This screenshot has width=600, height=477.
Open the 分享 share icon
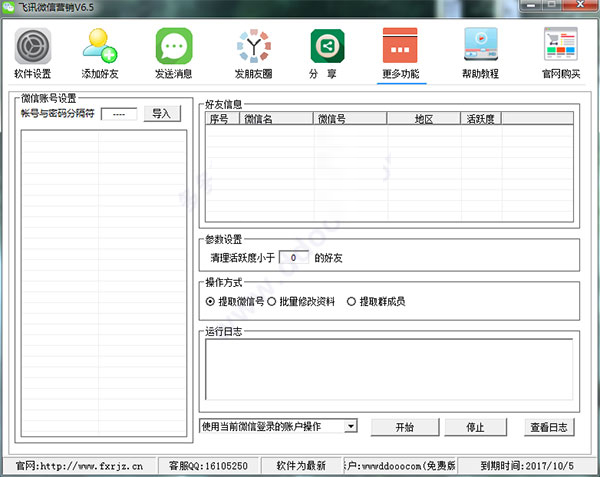pyautogui.click(x=327, y=46)
